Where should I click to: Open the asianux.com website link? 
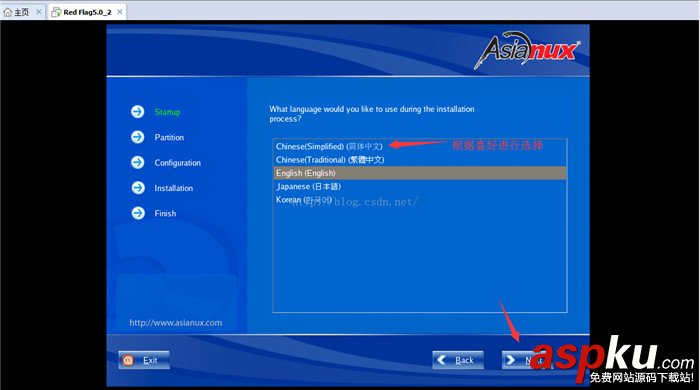click(175, 323)
